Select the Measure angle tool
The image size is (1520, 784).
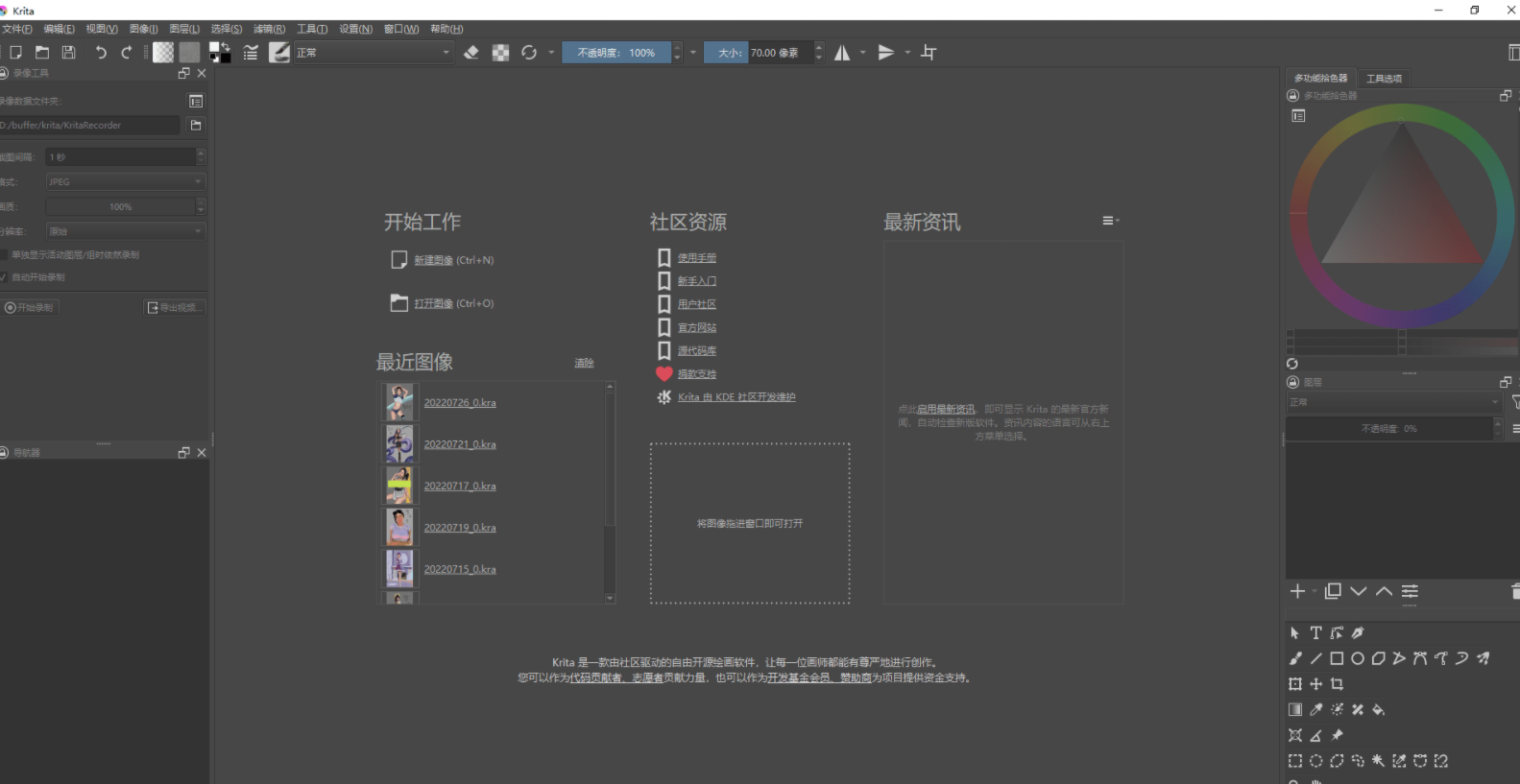click(1315, 736)
